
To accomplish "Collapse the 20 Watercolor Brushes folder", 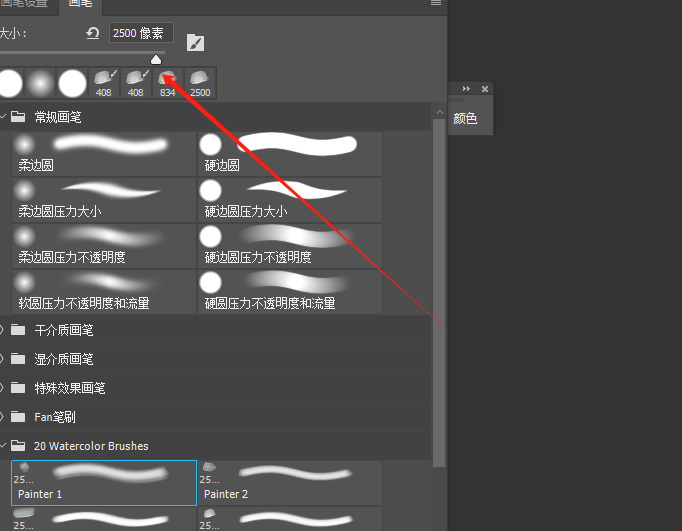I will click(x=3, y=445).
